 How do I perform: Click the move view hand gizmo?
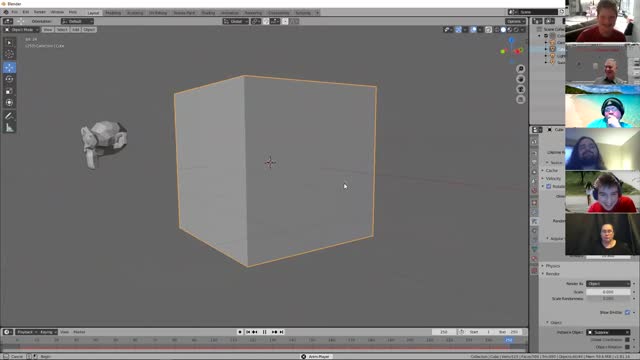click(520, 79)
